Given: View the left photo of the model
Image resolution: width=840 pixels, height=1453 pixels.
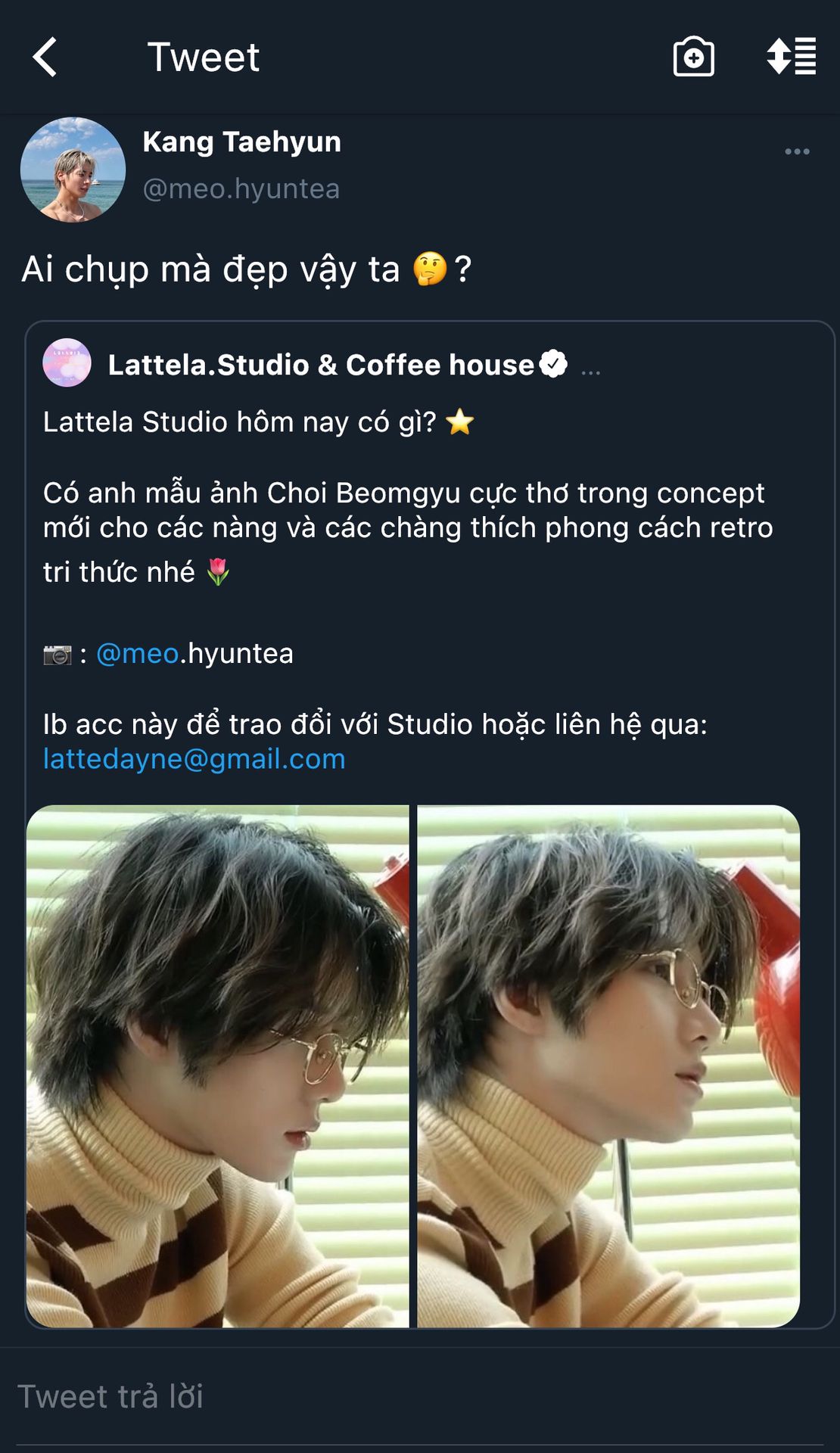Looking at the screenshot, I should tap(218, 1066).
